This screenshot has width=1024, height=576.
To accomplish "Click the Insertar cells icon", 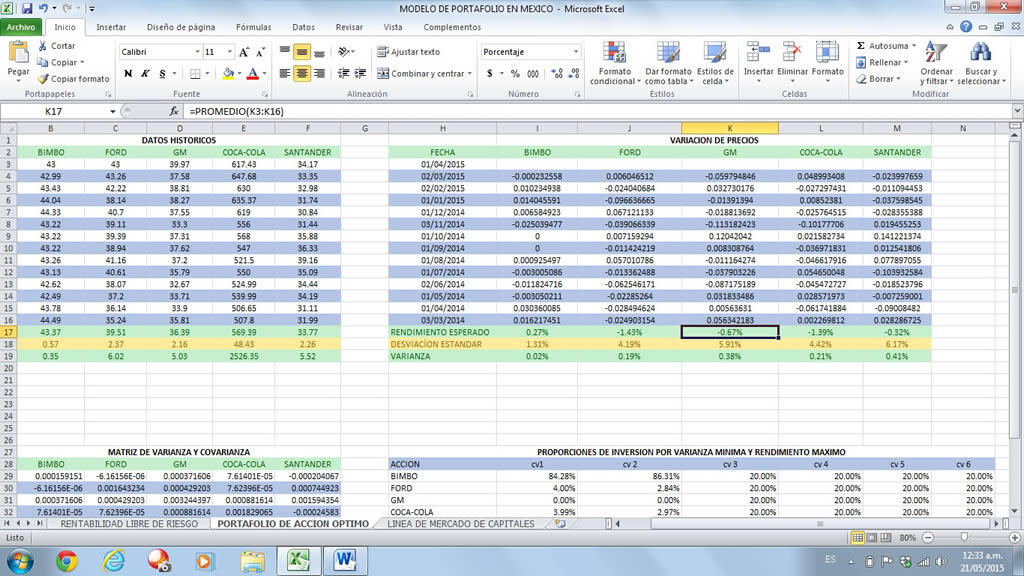I will (758, 53).
